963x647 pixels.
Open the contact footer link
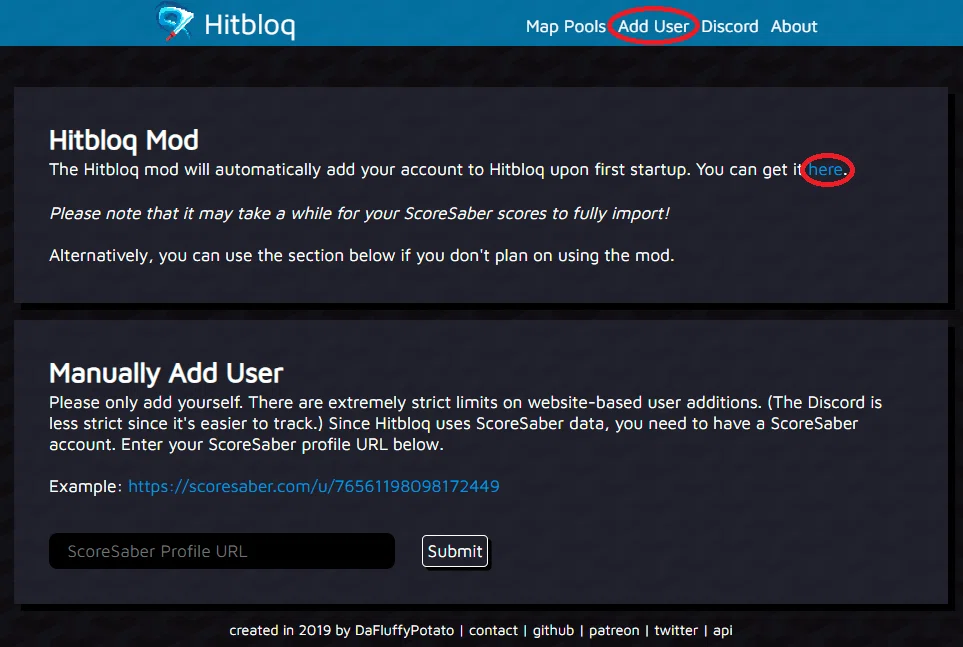(x=493, y=630)
